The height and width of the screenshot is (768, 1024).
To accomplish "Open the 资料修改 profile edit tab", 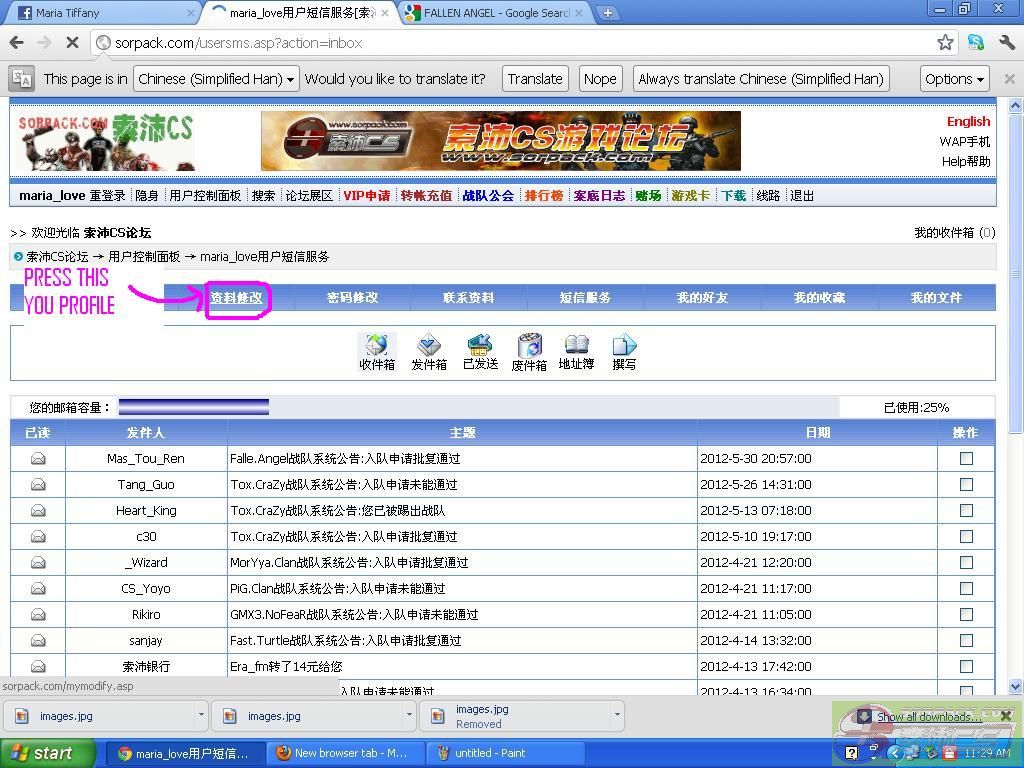I will [x=237, y=298].
